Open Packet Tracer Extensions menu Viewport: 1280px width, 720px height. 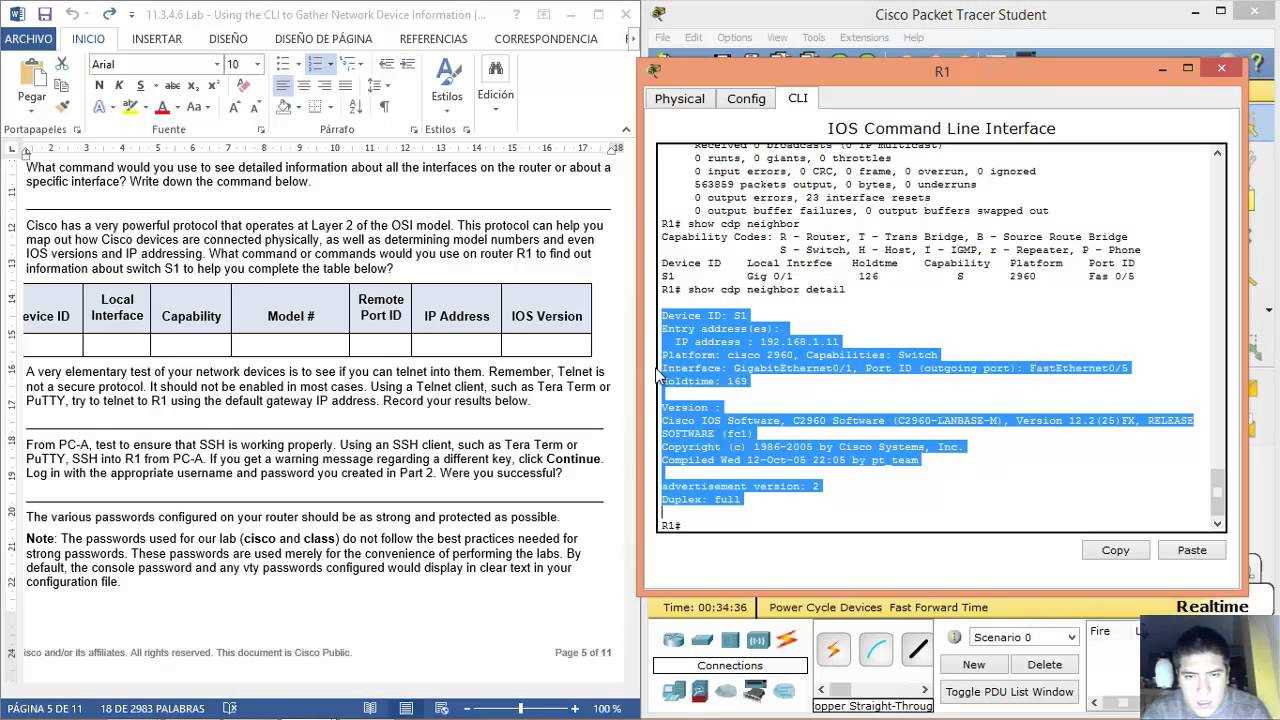(864, 38)
